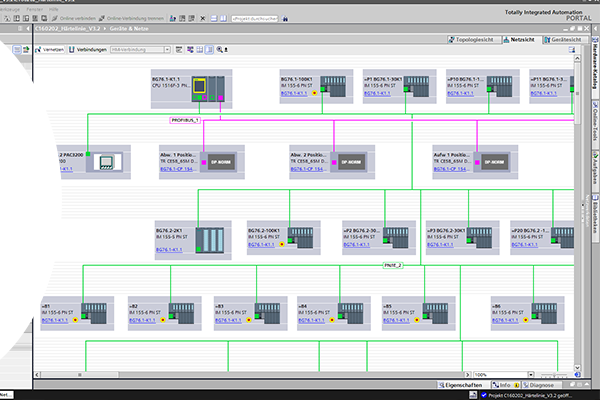
Task: Click the Vernetzen network icon
Action: (x=50, y=48)
